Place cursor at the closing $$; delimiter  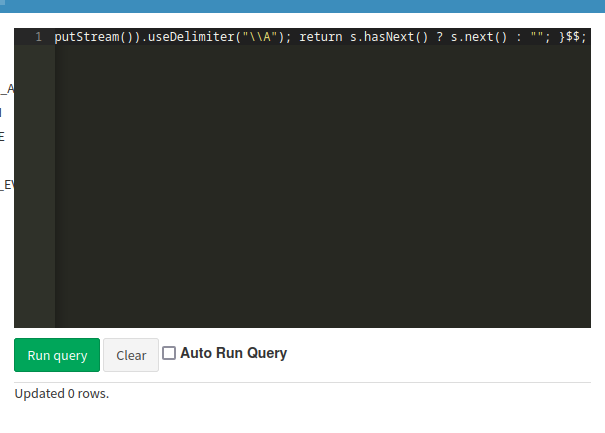click(573, 37)
